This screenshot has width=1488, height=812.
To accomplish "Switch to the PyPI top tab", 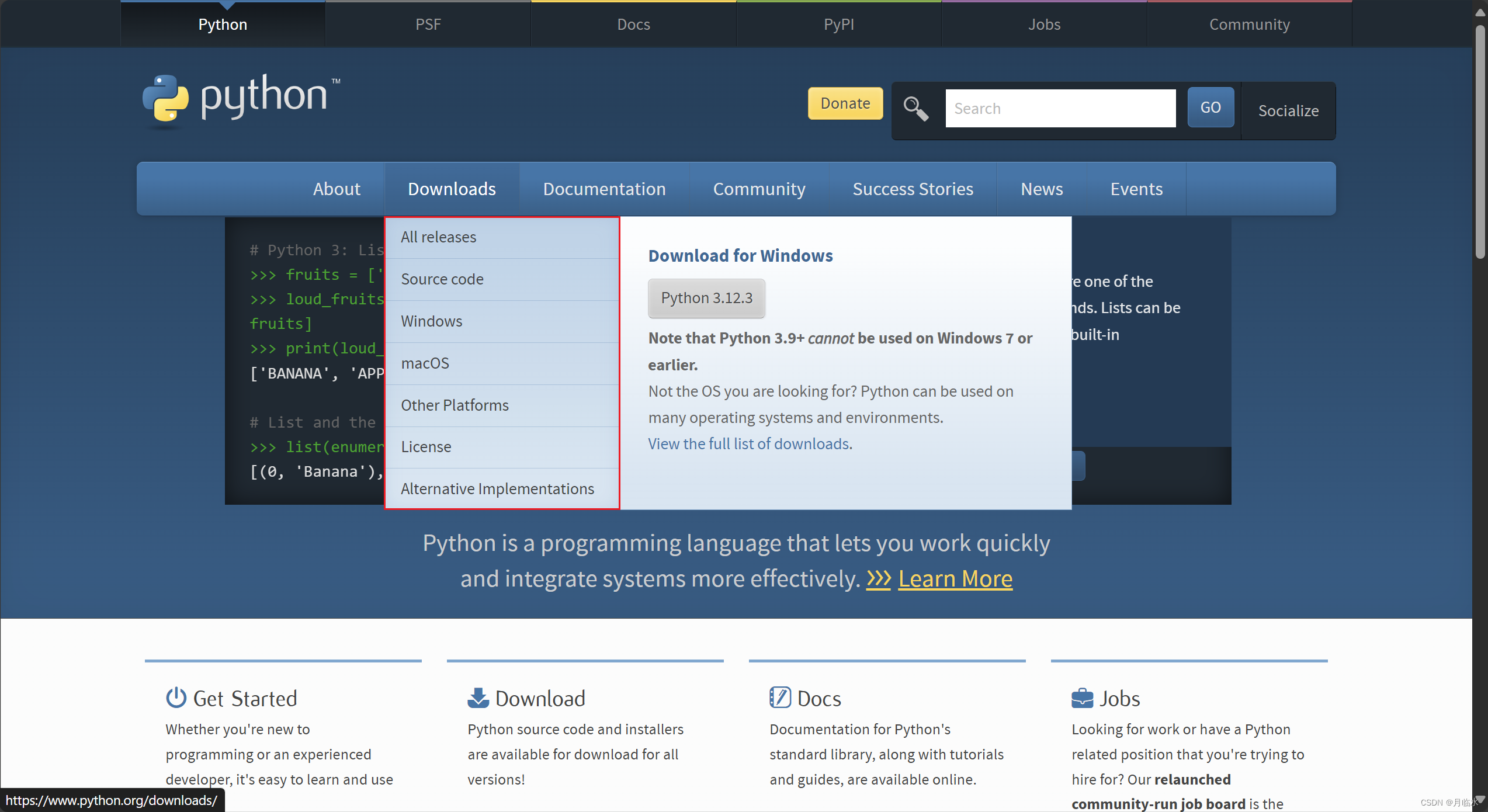I will [838, 24].
